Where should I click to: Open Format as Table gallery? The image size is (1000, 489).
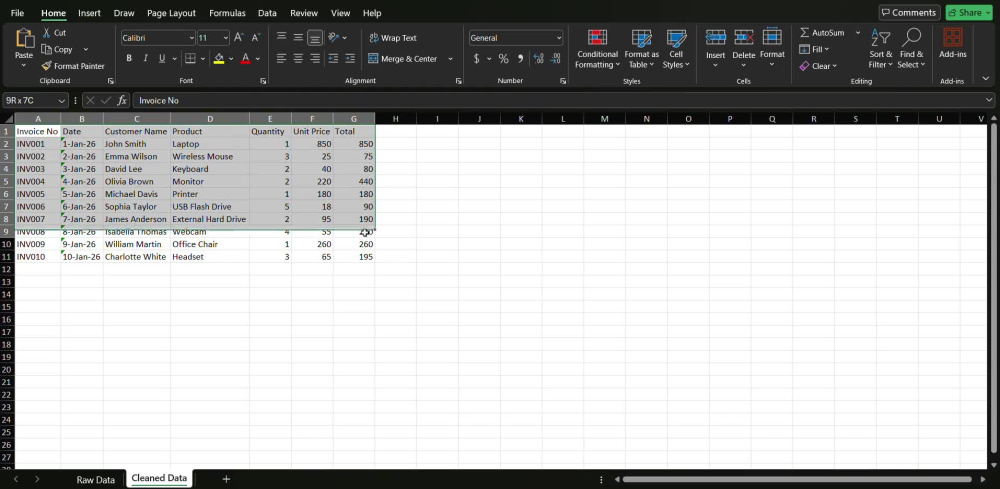click(x=642, y=49)
